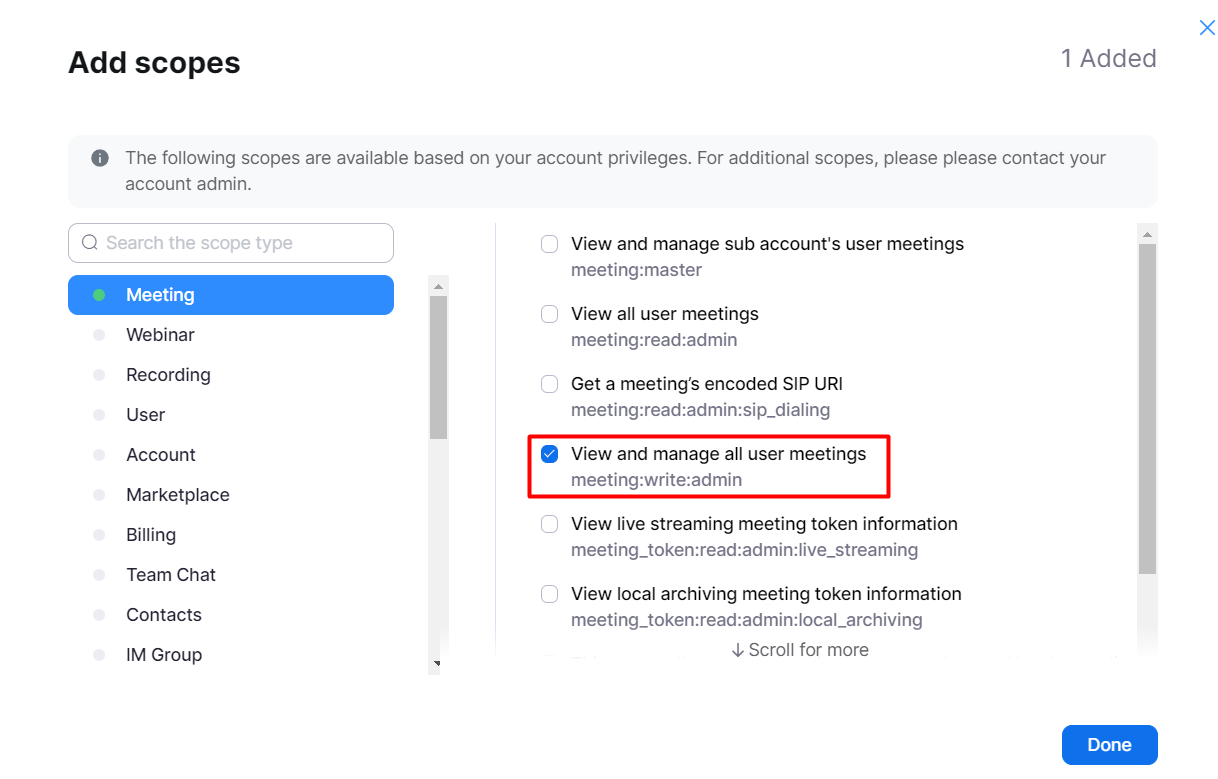
Task: Switch to the Team Chat category
Action: coord(231,575)
